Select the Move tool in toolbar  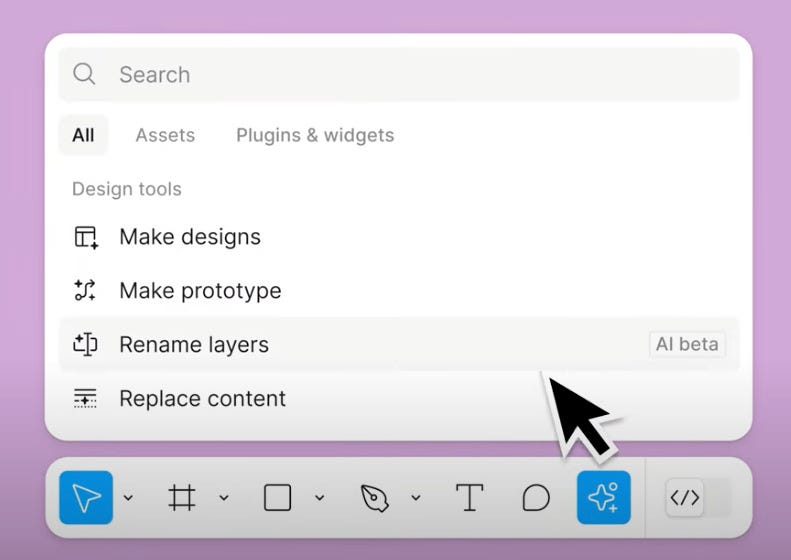click(x=86, y=497)
